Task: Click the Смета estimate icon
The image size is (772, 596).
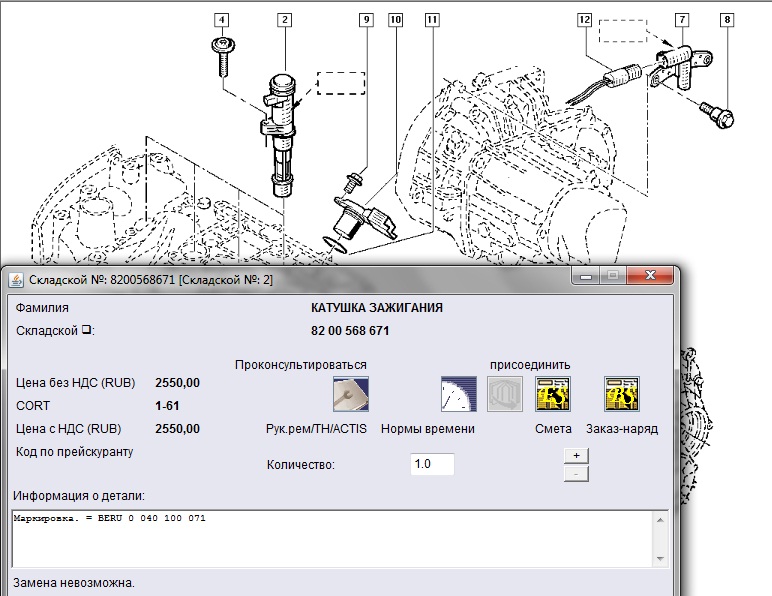Action: tap(553, 395)
